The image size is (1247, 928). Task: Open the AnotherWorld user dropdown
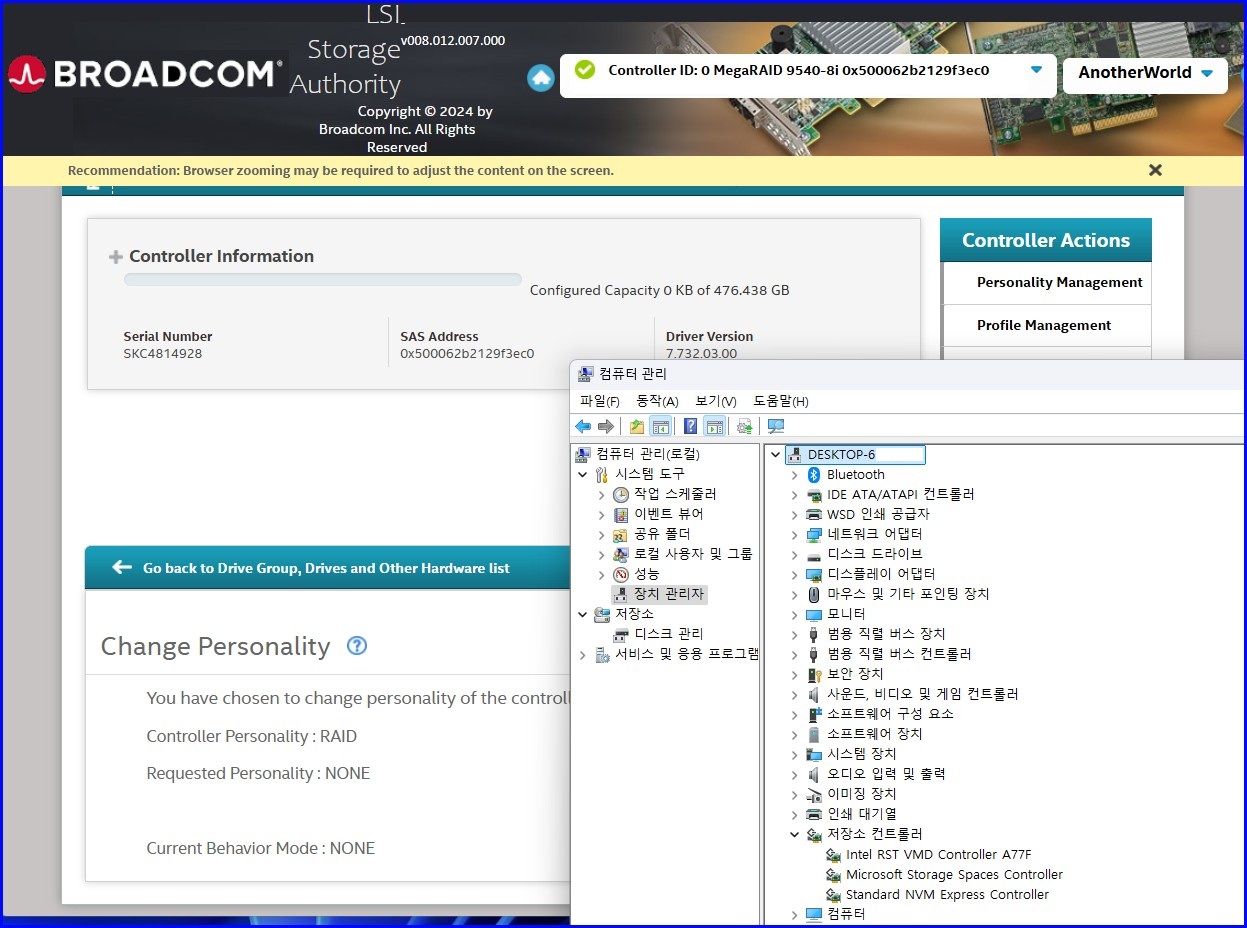[1207, 73]
